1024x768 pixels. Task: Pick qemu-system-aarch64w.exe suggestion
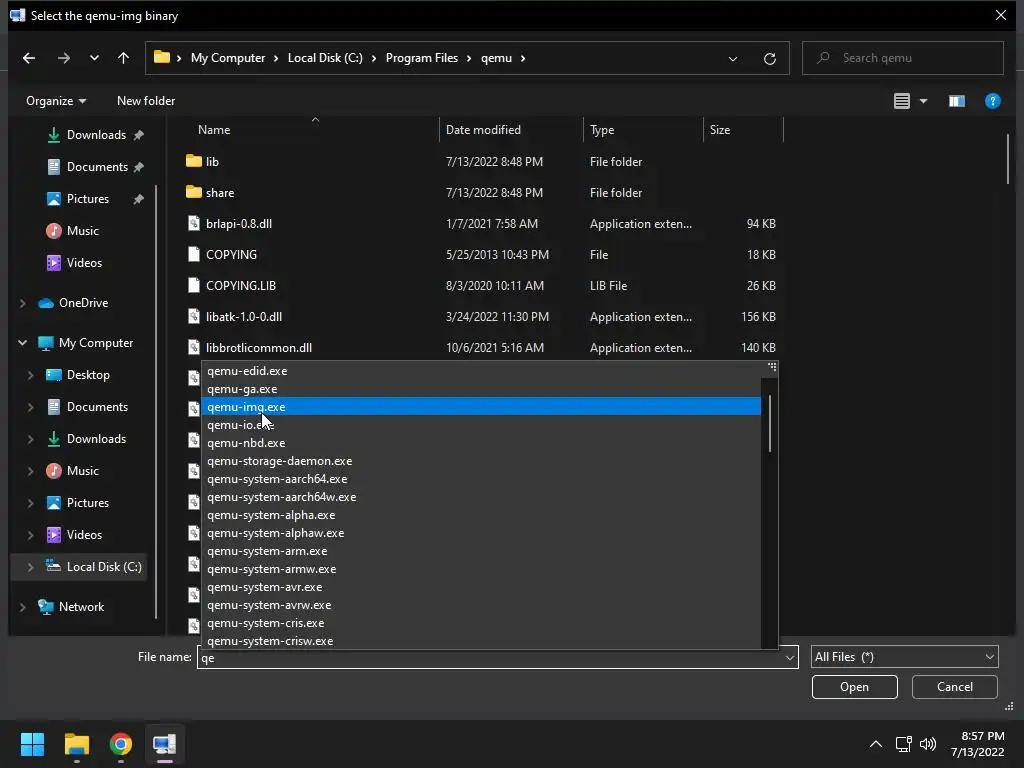coord(481,497)
